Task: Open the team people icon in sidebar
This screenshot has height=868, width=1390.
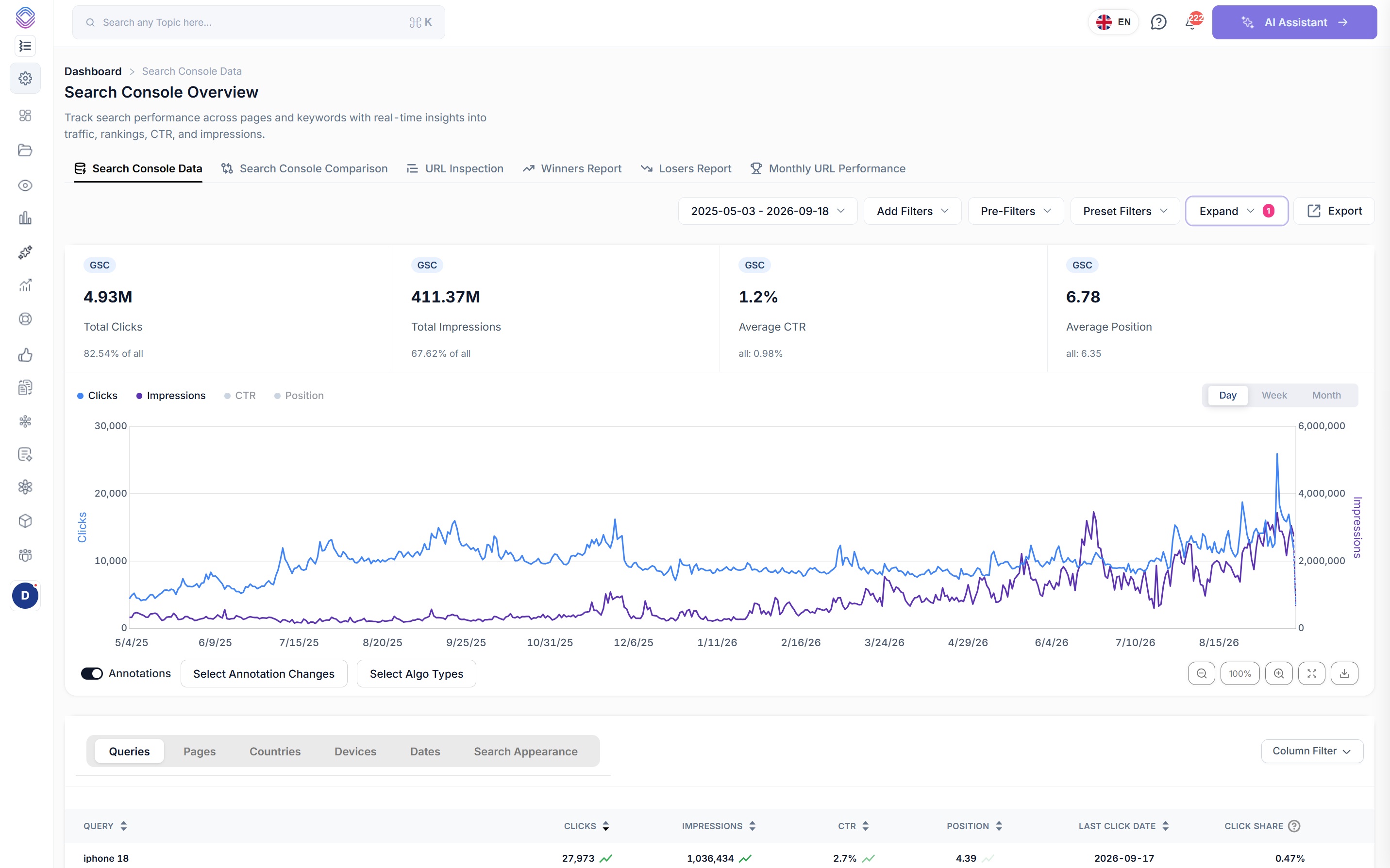Action: click(x=25, y=554)
